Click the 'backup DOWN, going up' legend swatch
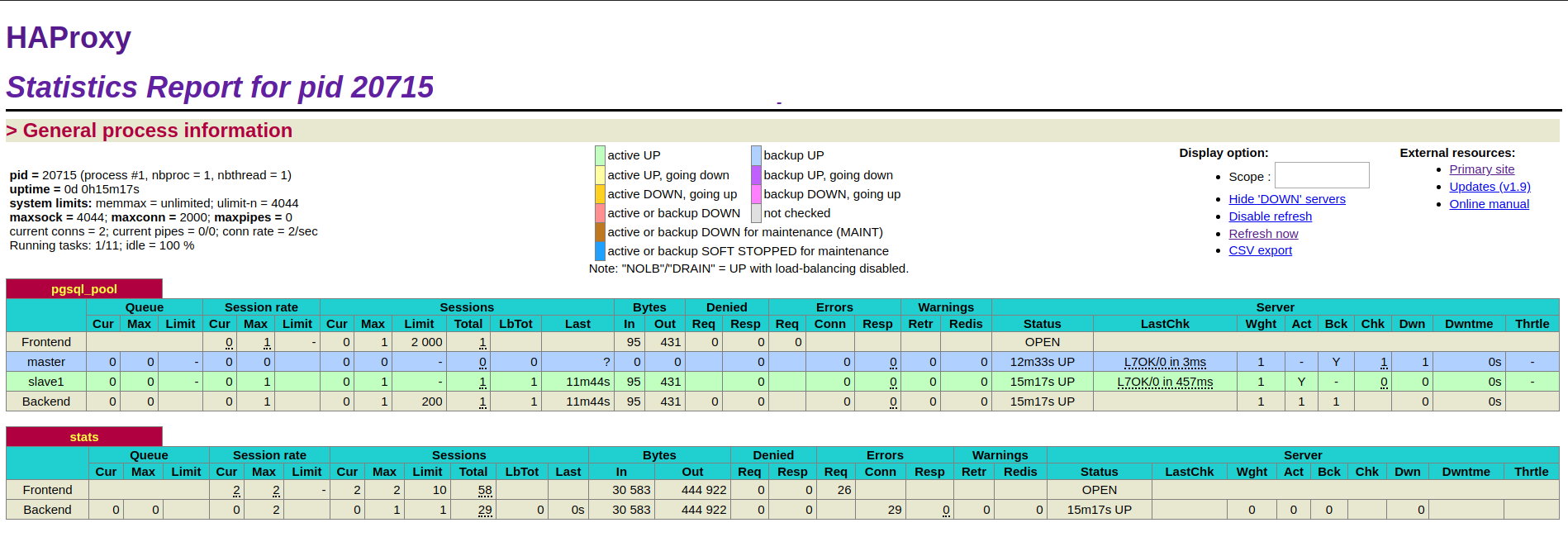This screenshot has height=537, width=1568. [x=756, y=193]
